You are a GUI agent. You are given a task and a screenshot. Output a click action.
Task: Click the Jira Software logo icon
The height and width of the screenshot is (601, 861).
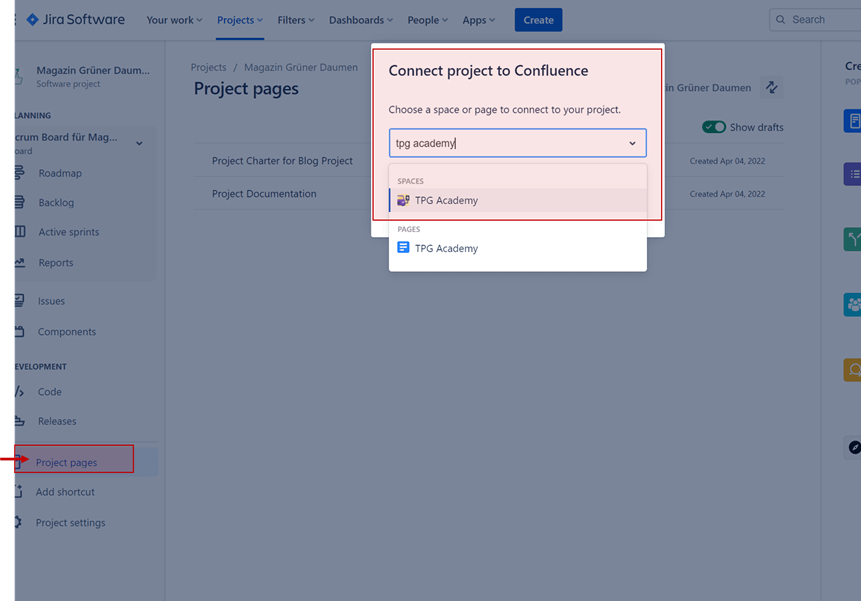point(32,20)
